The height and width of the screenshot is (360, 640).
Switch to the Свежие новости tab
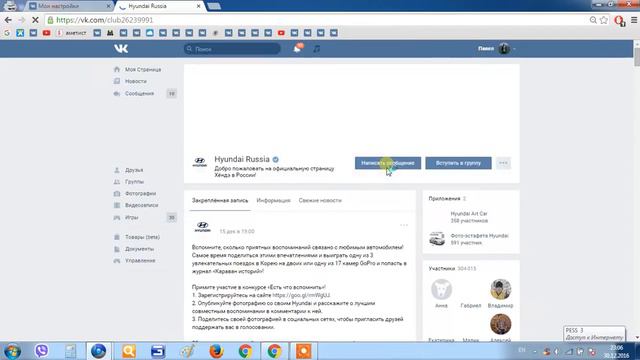point(320,200)
